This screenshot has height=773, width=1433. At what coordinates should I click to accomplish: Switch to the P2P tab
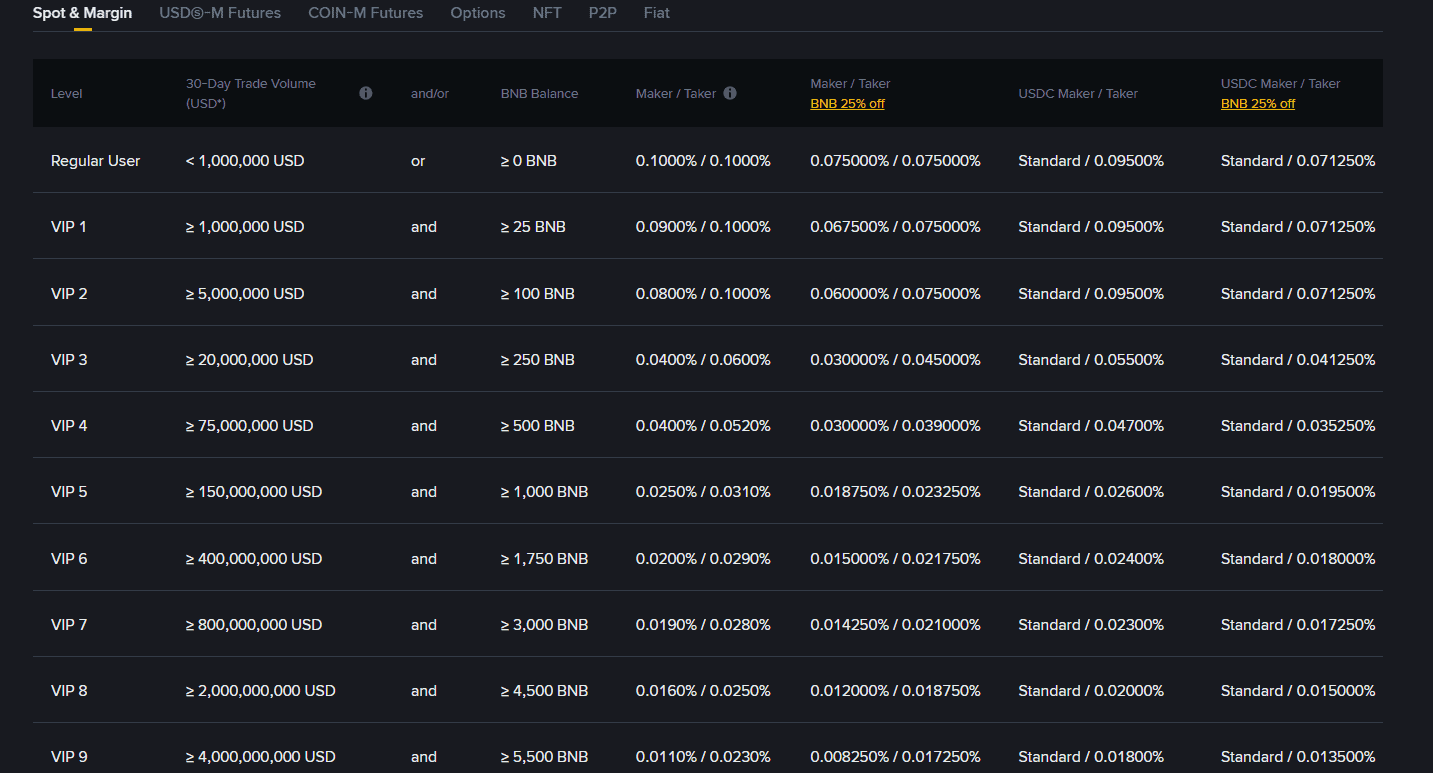[x=602, y=13]
